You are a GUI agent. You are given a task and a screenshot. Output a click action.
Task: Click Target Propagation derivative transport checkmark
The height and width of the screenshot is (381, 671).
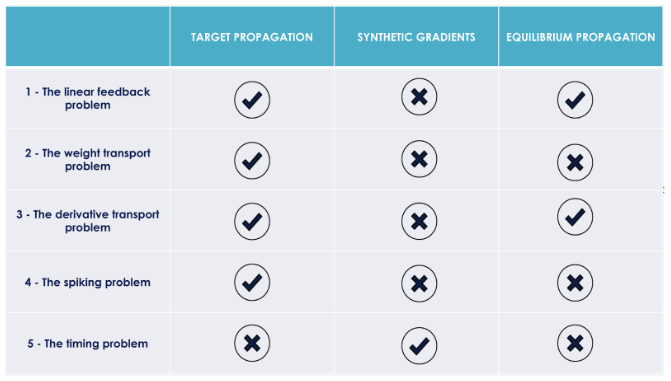coord(252,221)
